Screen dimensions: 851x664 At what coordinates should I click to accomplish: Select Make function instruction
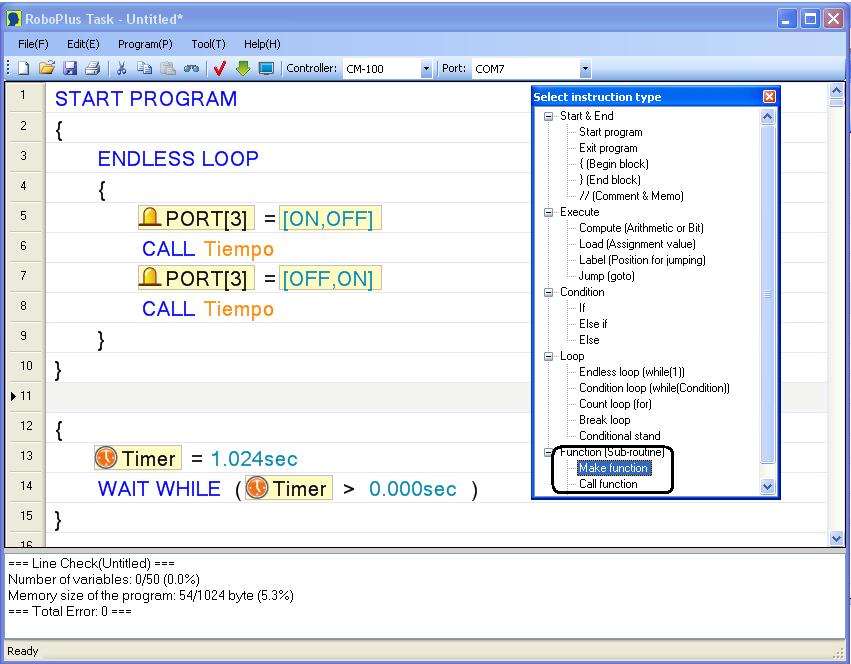pos(613,468)
